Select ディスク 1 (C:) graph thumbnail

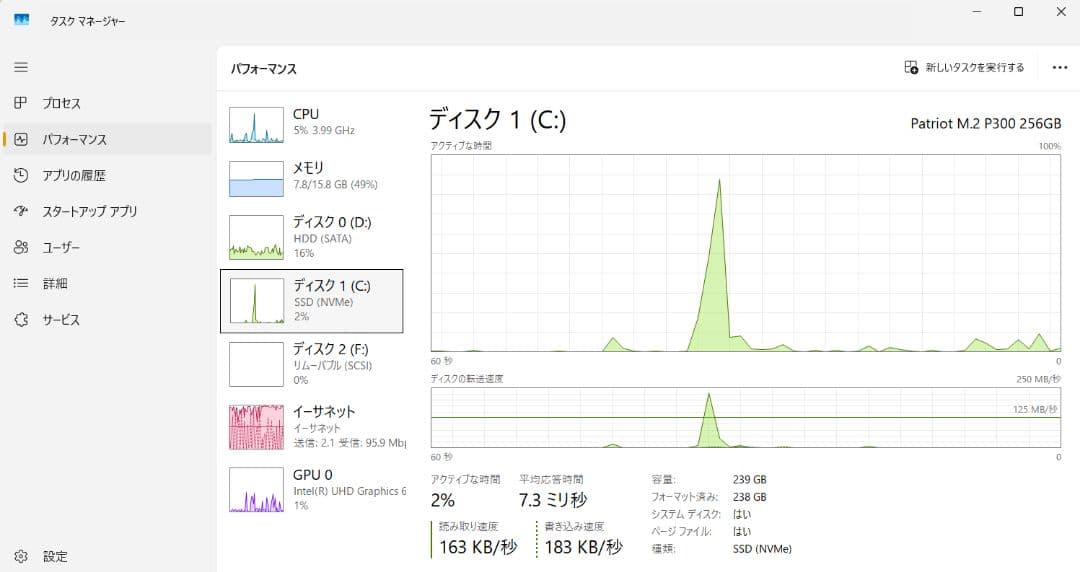click(x=256, y=300)
